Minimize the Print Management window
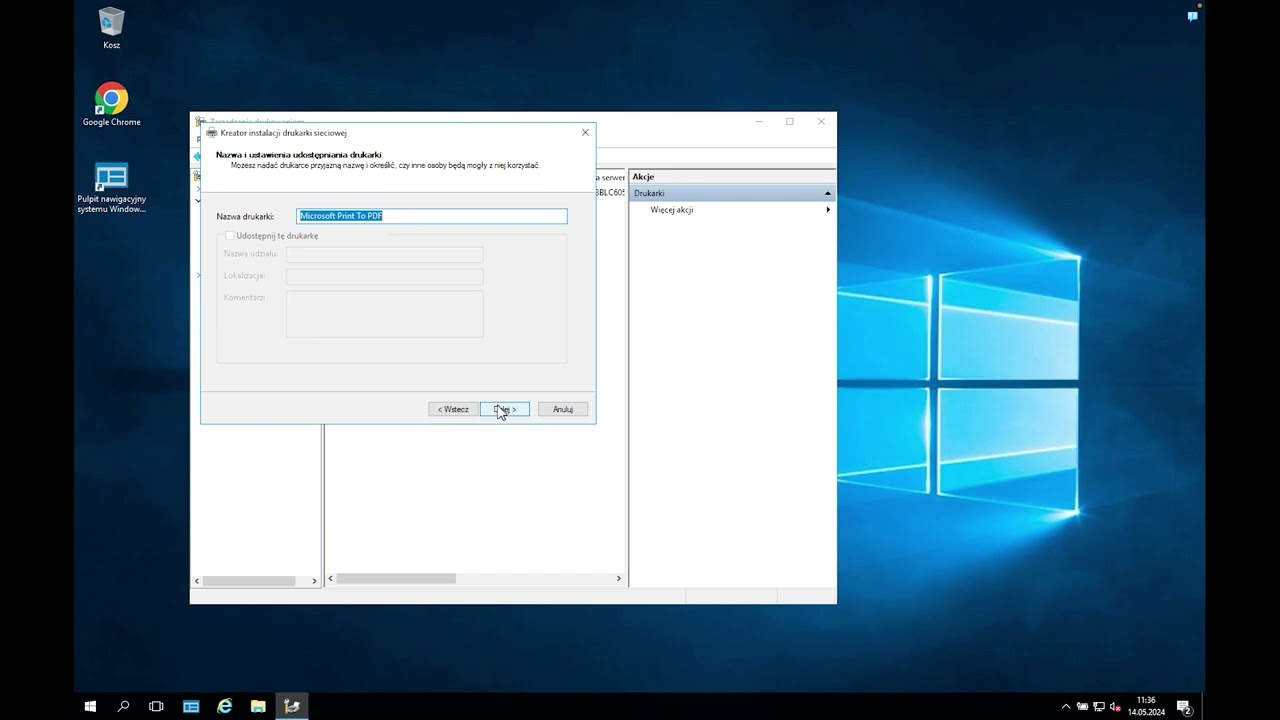The width and height of the screenshot is (1280, 720). point(759,121)
